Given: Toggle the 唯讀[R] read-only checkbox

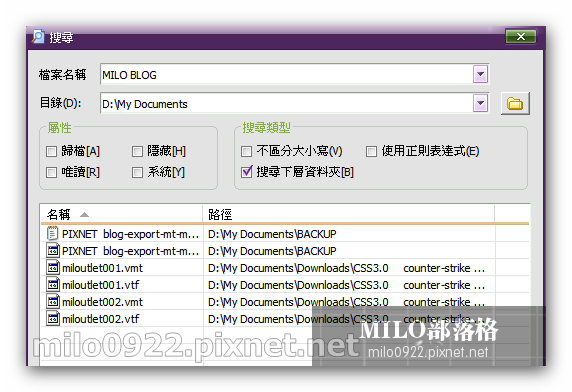Looking at the screenshot, I should pos(51,172).
